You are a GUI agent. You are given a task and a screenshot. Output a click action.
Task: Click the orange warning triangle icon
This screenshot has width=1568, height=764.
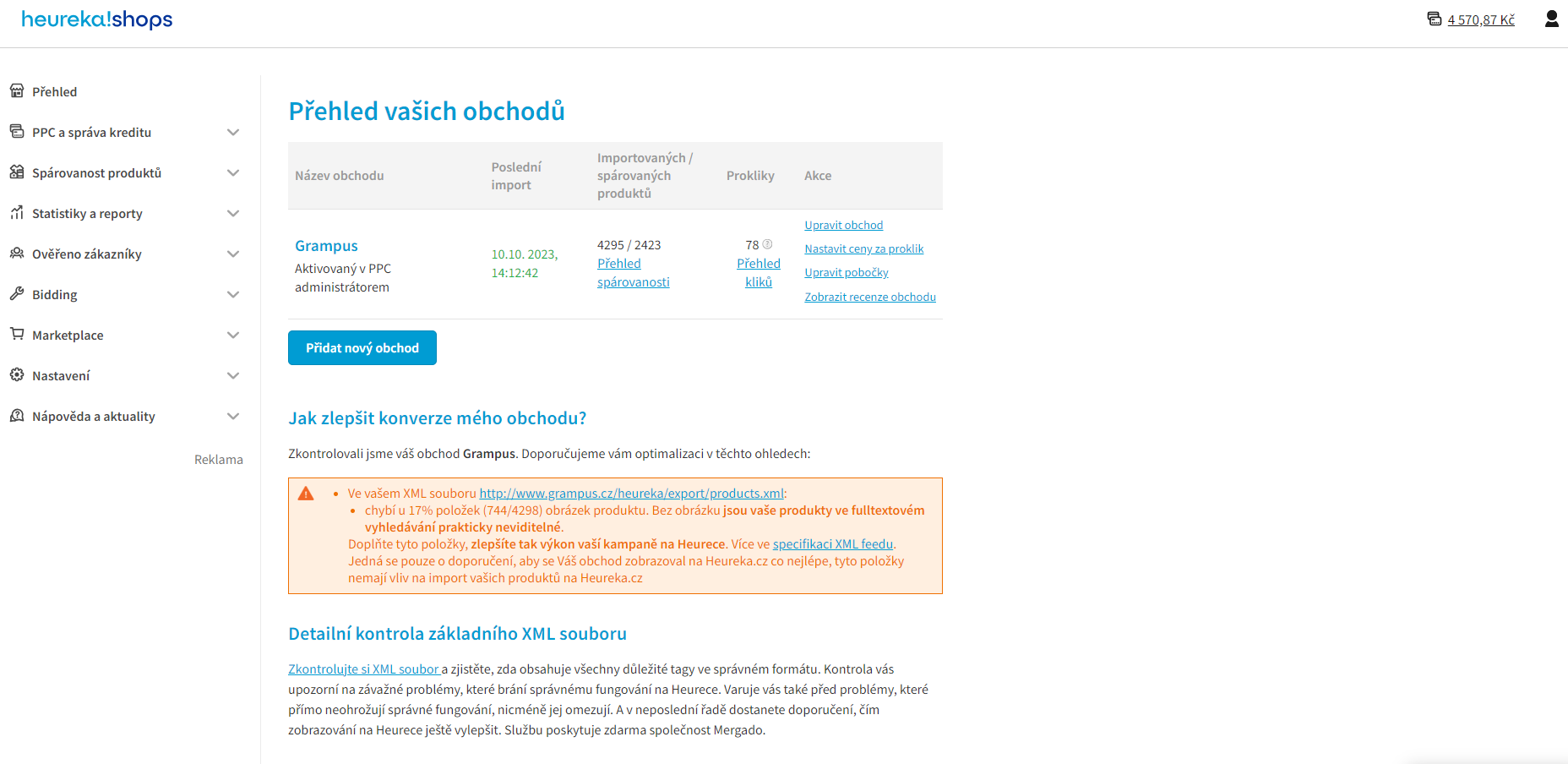pos(306,494)
